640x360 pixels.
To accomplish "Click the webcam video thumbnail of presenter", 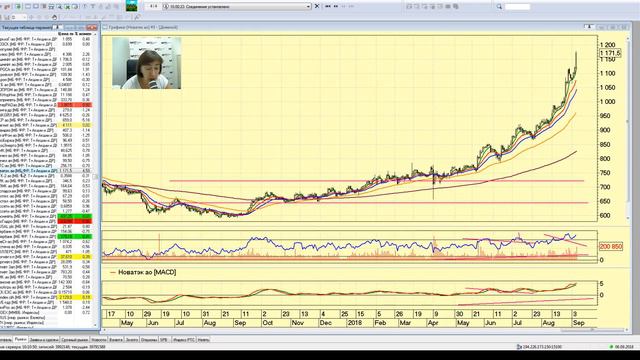I will 147,63.
